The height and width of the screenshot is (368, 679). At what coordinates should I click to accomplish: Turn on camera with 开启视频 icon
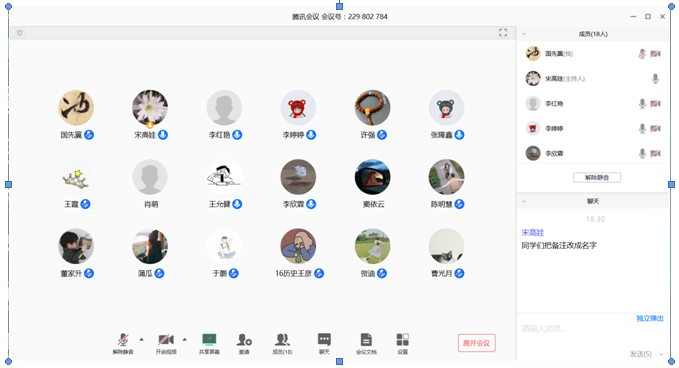166,339
